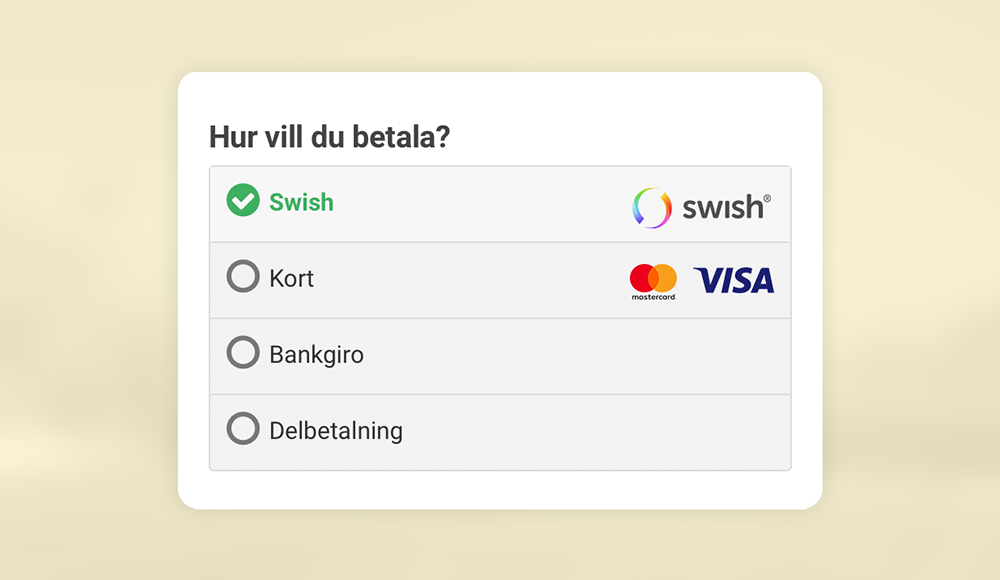Click the 'Hur vill du betala?' heading
The width and height of the screenshot is (1000, 580).
click(329, 136)
